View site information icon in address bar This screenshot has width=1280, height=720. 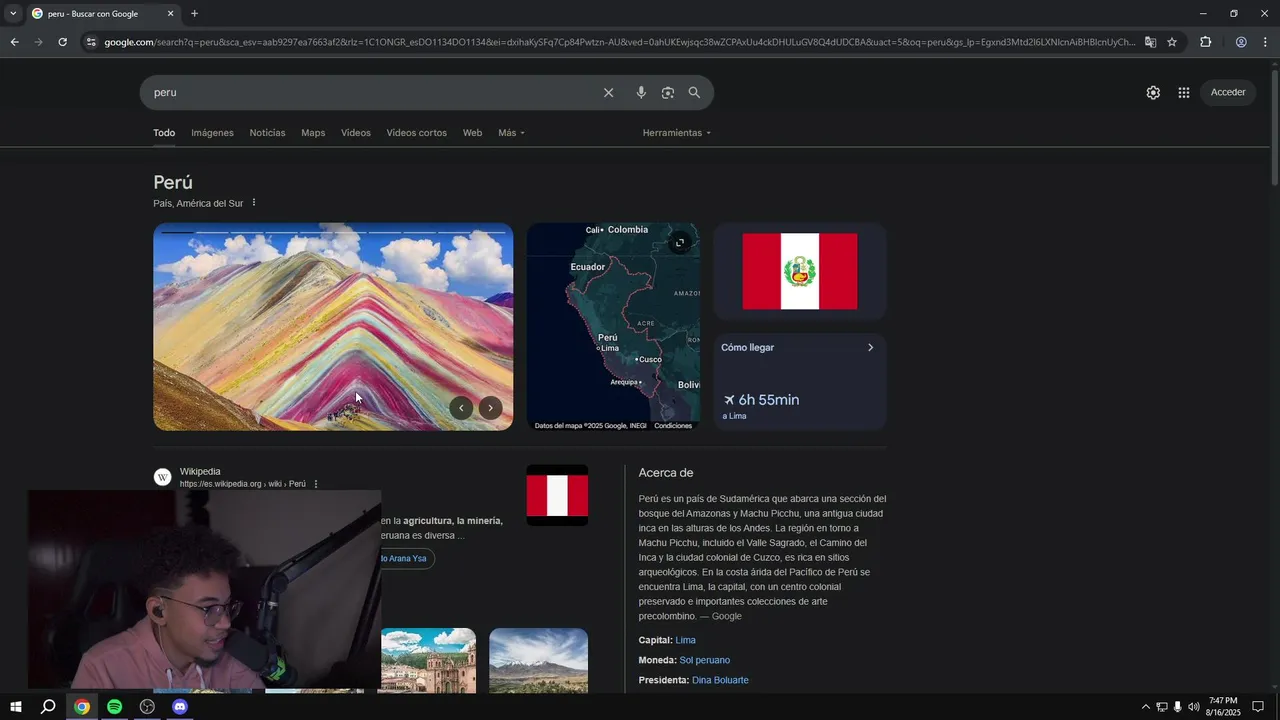point(91,42)
